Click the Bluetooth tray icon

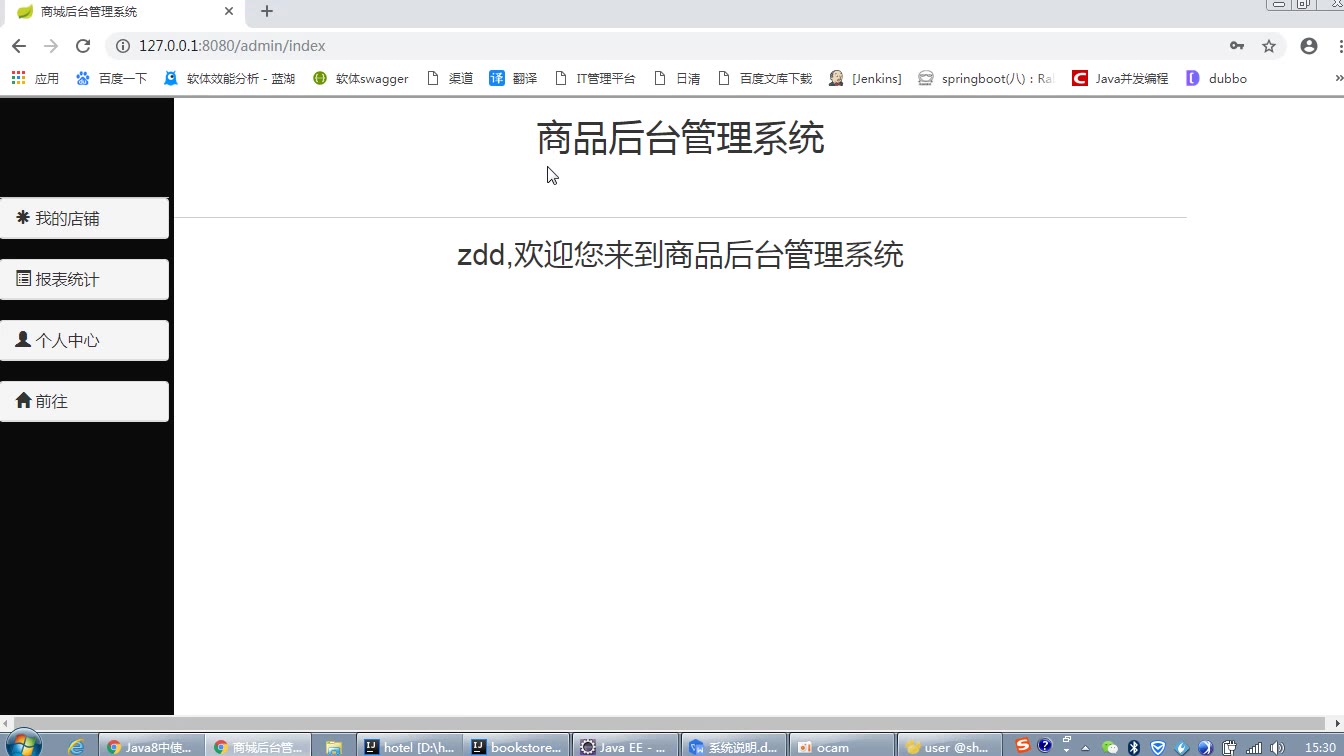(1134, 747)
